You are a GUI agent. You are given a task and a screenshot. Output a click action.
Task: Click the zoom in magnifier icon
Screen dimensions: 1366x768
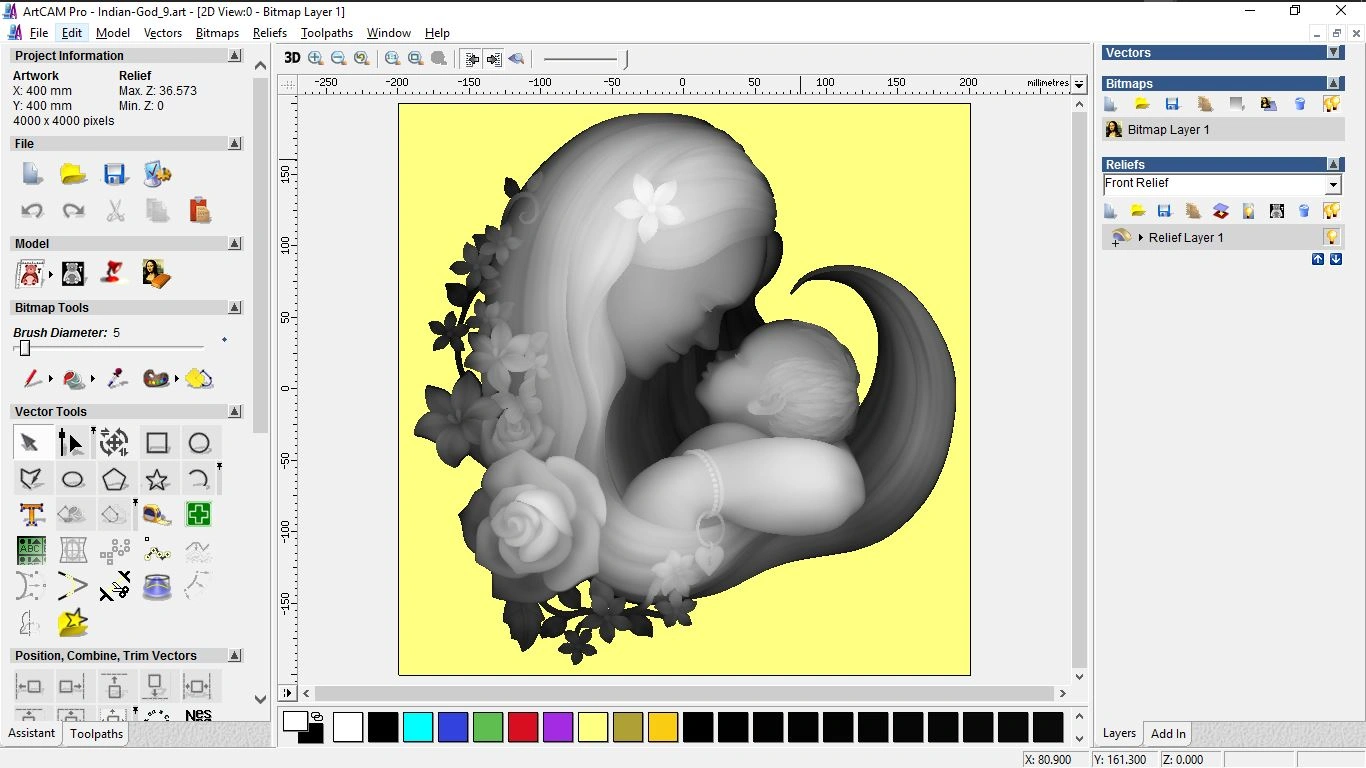[x=316, y=59]
